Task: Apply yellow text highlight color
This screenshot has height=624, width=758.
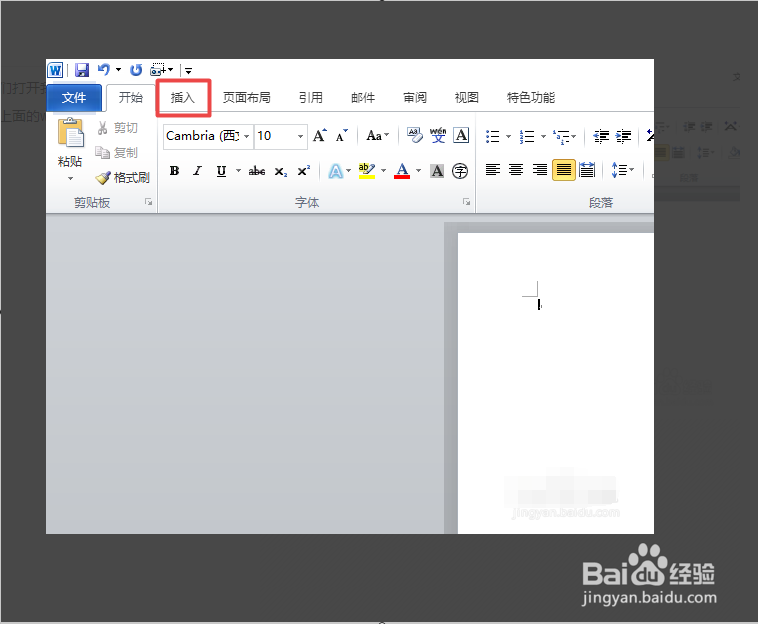Action: point(367,171)
